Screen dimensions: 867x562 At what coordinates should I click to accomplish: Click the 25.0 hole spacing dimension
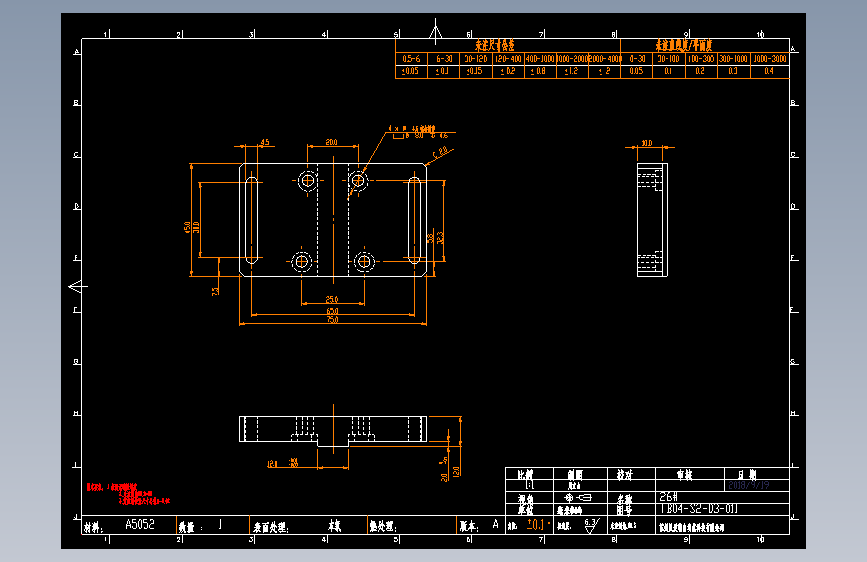332,299
